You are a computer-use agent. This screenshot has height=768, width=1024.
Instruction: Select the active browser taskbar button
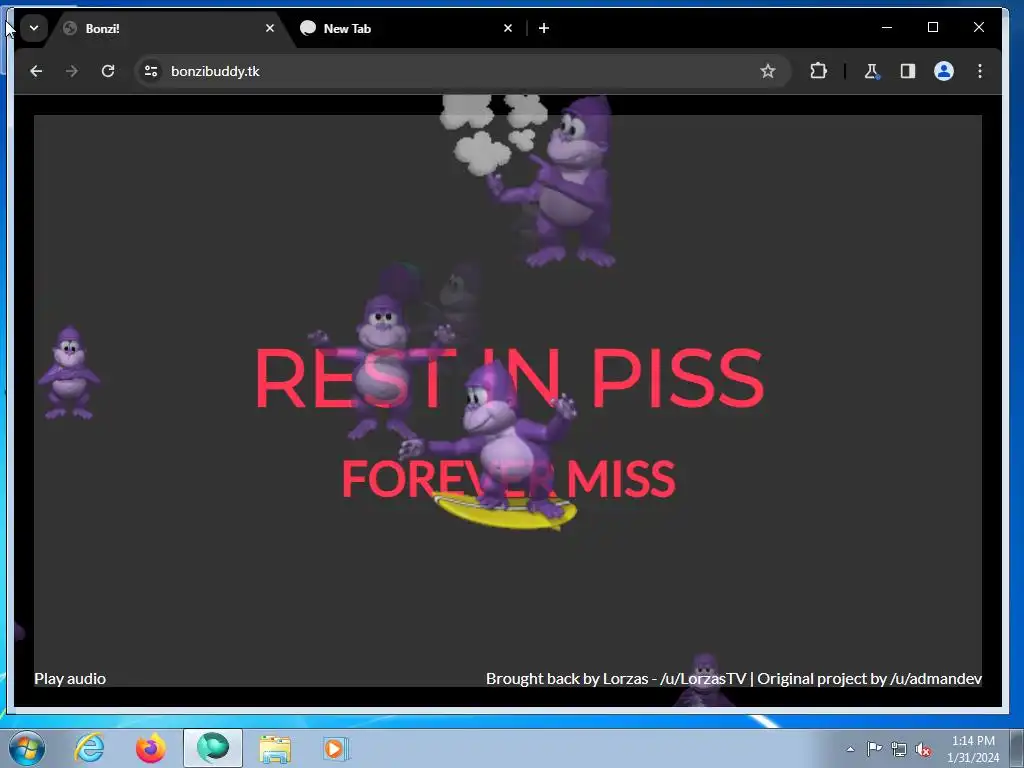[213, 748]
